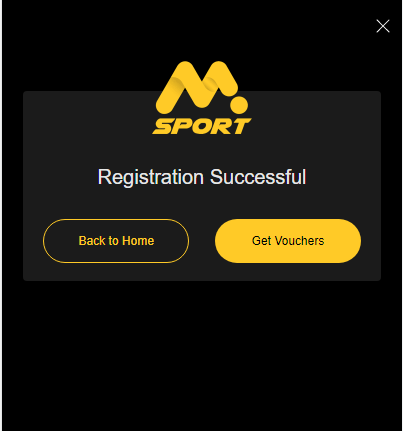403x431 pixels.
Task: Click the word Successful in the heading
Action: 258,177
